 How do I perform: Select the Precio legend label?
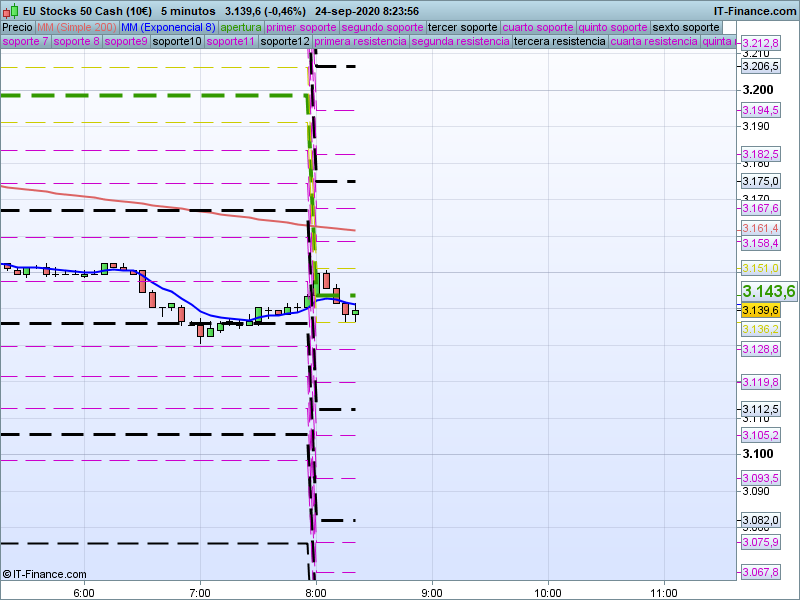pyautogui.click(x=17, y=27)
